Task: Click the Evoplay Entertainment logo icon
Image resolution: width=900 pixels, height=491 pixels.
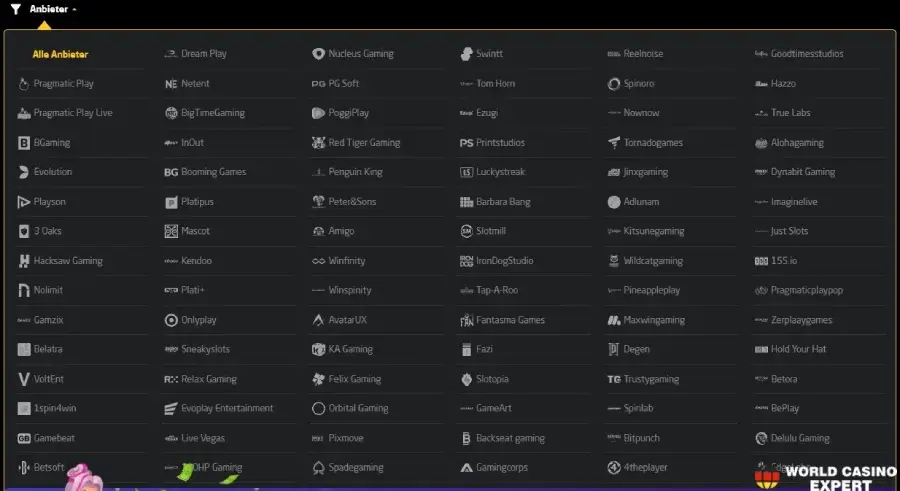Action: pyautogui.click(x=171, y=408)
